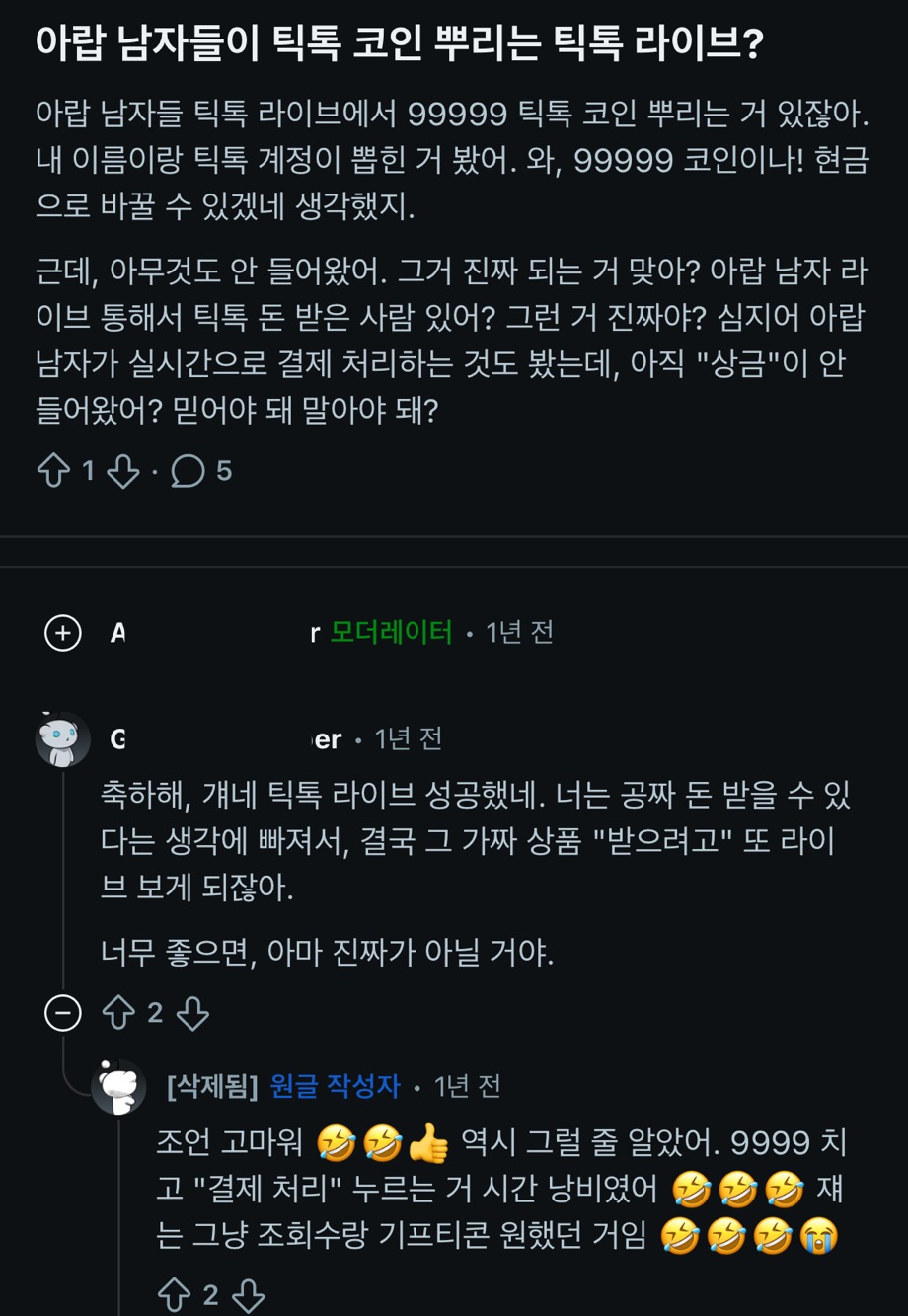Viewport: 908px width, 1316px height.
Task: Click the moderator comment's 1년 전 timestamp
Action: (519, 632)
